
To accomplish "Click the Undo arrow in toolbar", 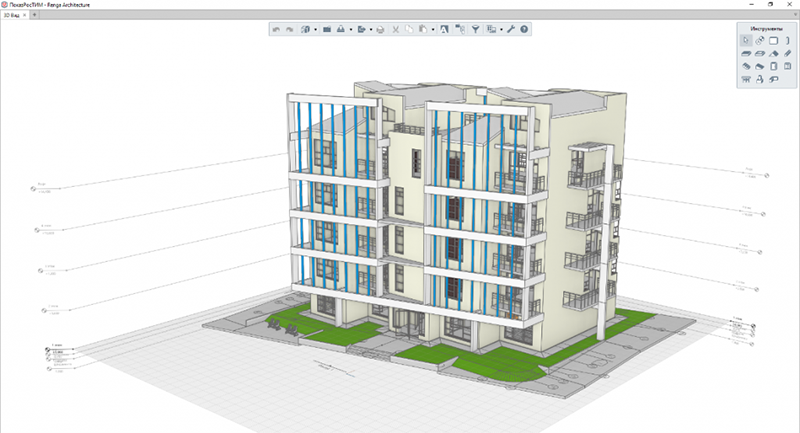I will [276, 30].
